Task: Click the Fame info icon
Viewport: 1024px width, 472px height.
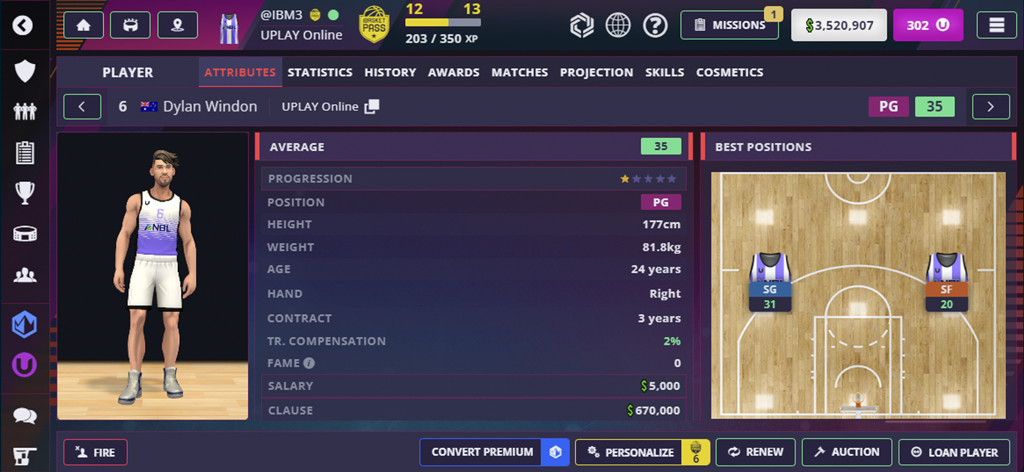Action: [x=309, y=363]
